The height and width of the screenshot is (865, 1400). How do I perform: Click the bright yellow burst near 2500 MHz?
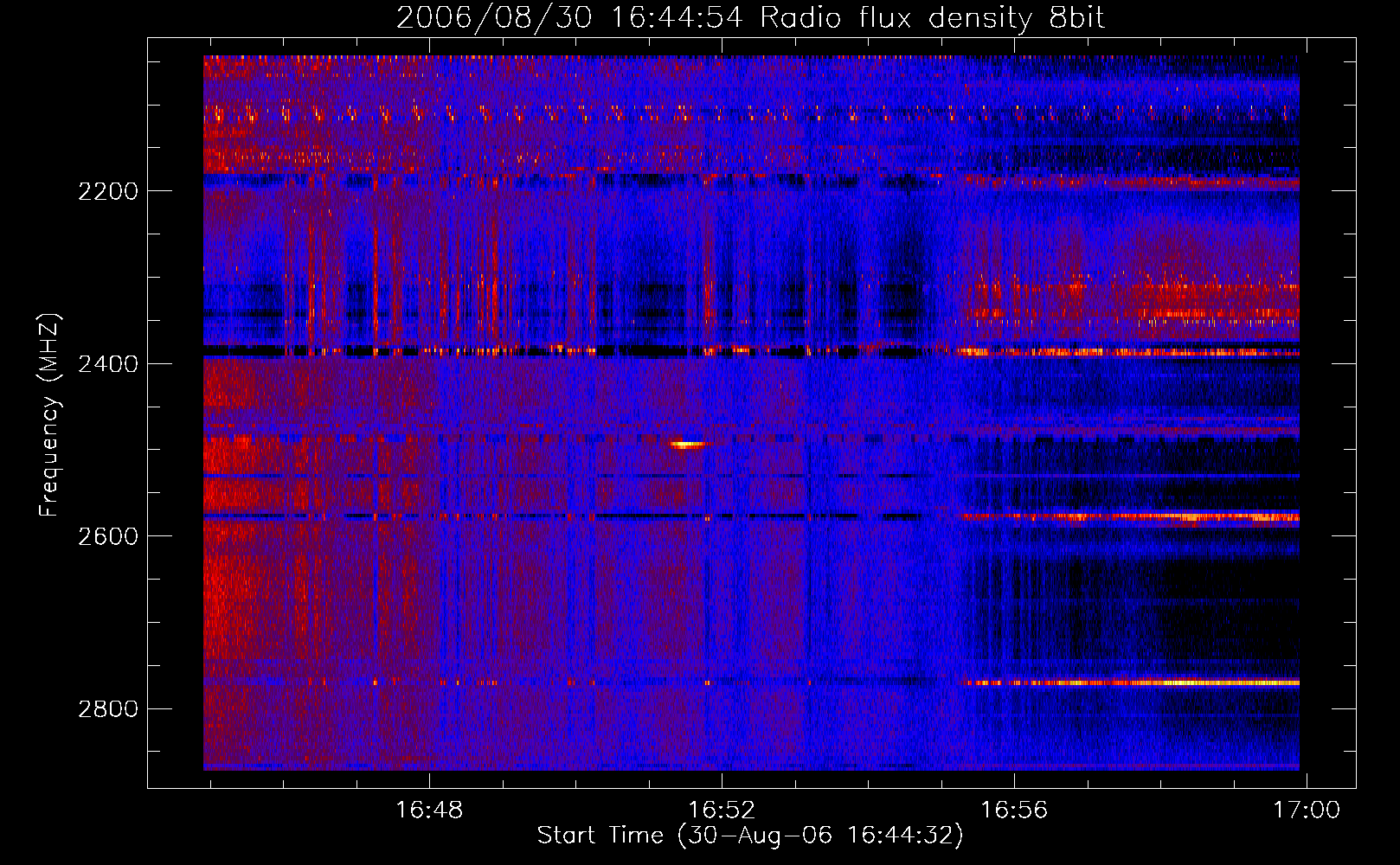[688, 445]
